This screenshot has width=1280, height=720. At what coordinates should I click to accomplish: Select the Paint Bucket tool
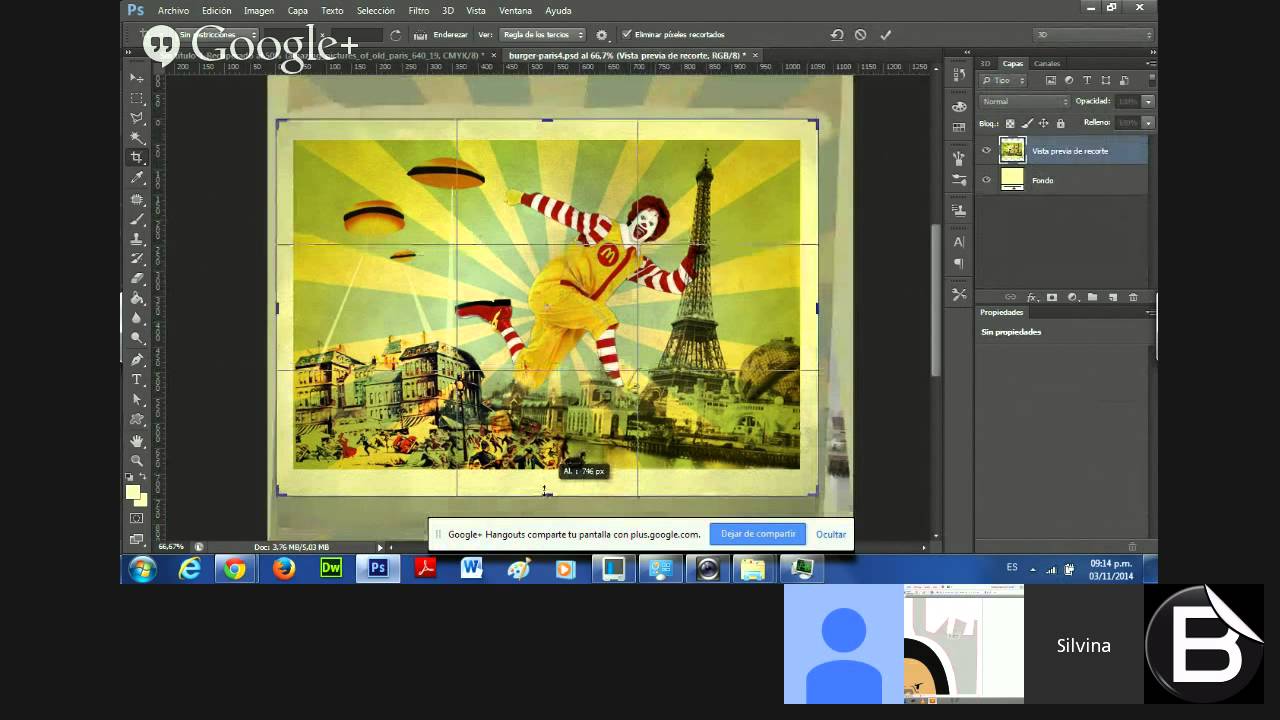tap(137, 298)
